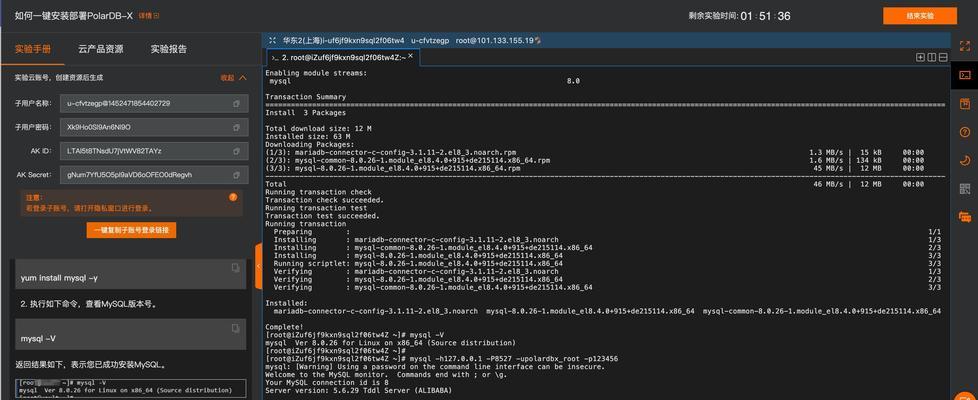
Task: Open the QR code icon in right sidebar
Action: 965,188
